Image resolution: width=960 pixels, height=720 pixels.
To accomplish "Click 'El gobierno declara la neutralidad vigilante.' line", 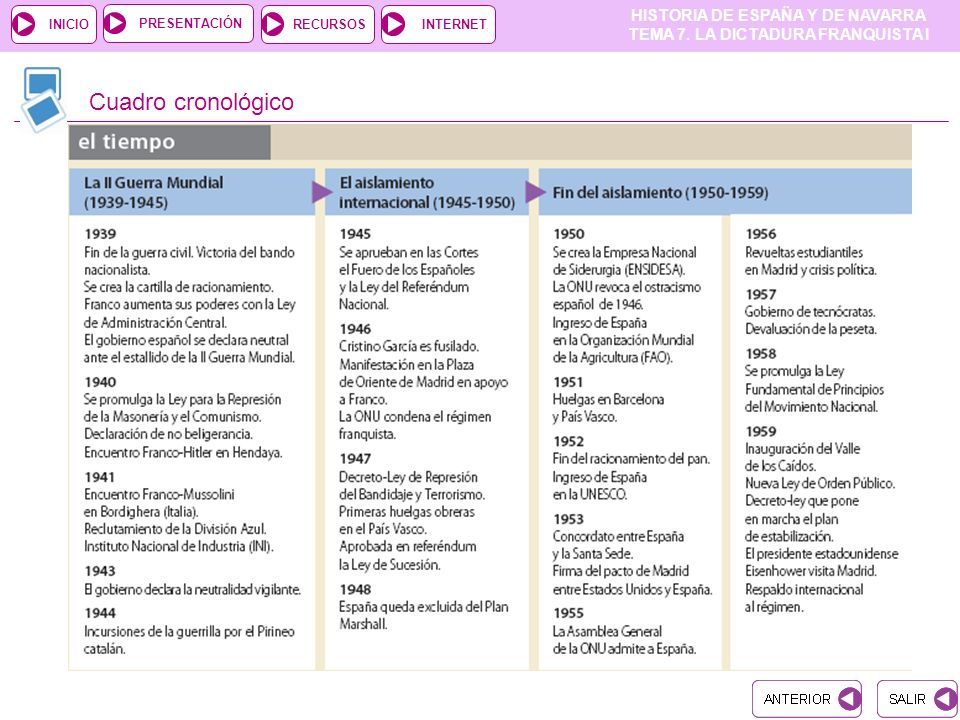I will [192, 590].
